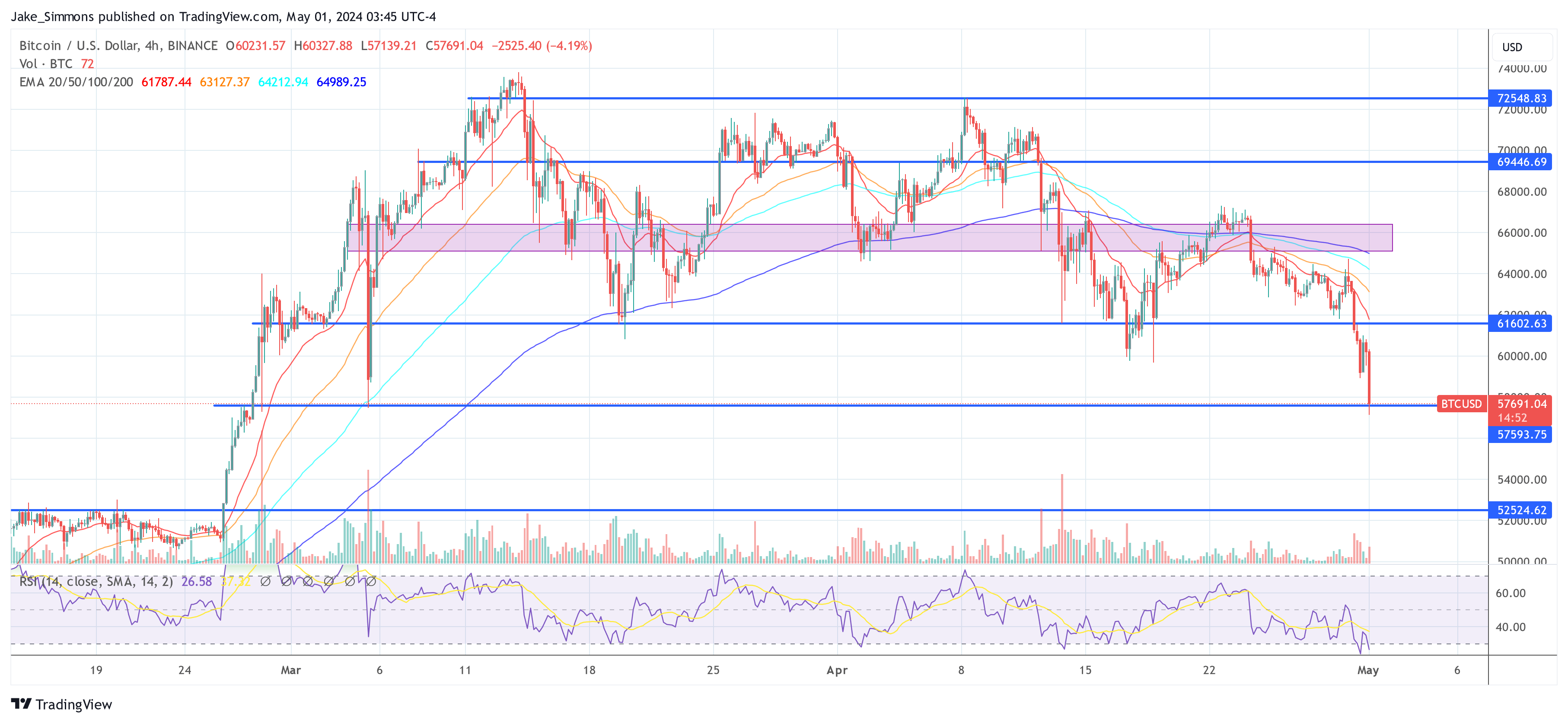This screenshot has height=723, width=1568.
Task: Click the May date label on time axis
Action: (1368, 670)
